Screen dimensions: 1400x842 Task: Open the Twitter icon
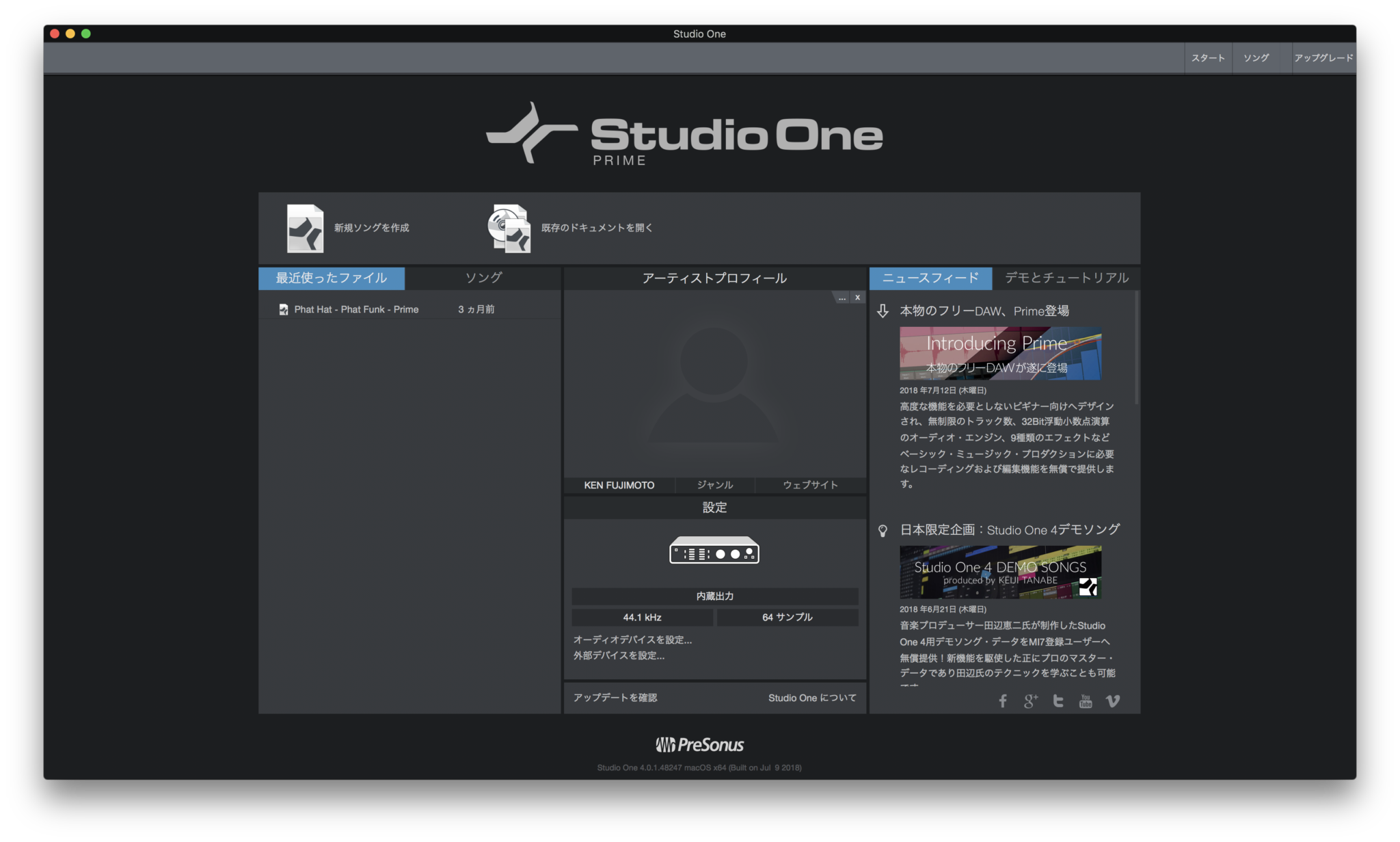tap(1057, 700)
